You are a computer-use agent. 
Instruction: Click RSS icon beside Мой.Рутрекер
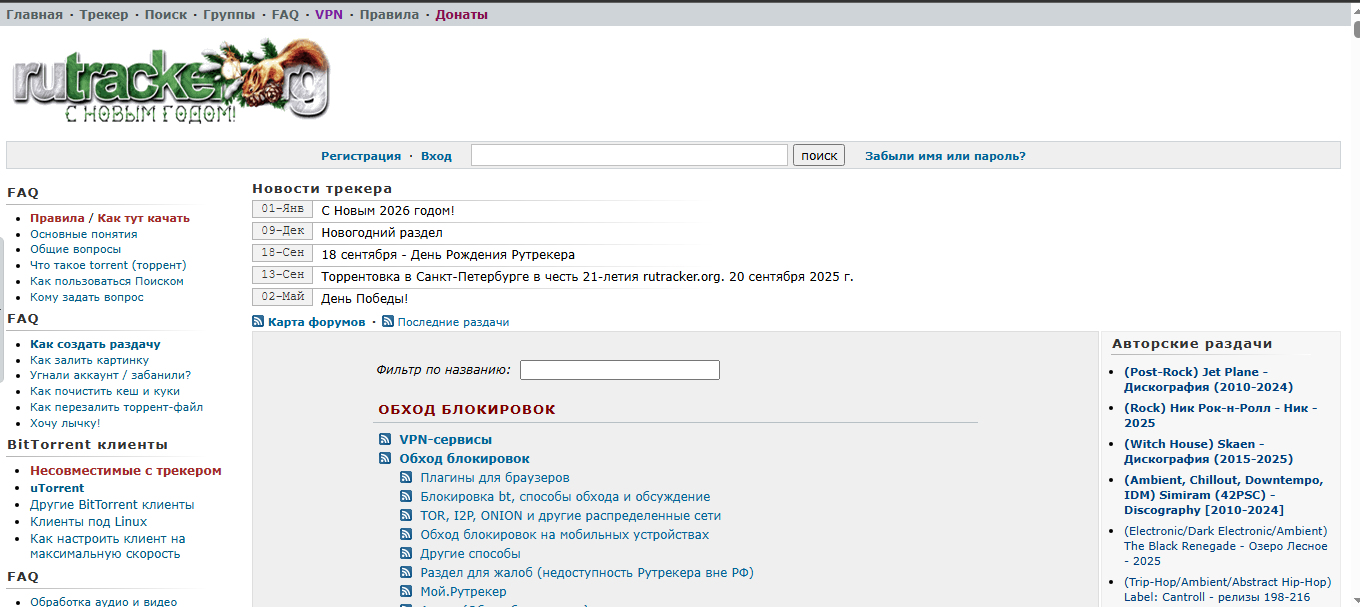406,592
